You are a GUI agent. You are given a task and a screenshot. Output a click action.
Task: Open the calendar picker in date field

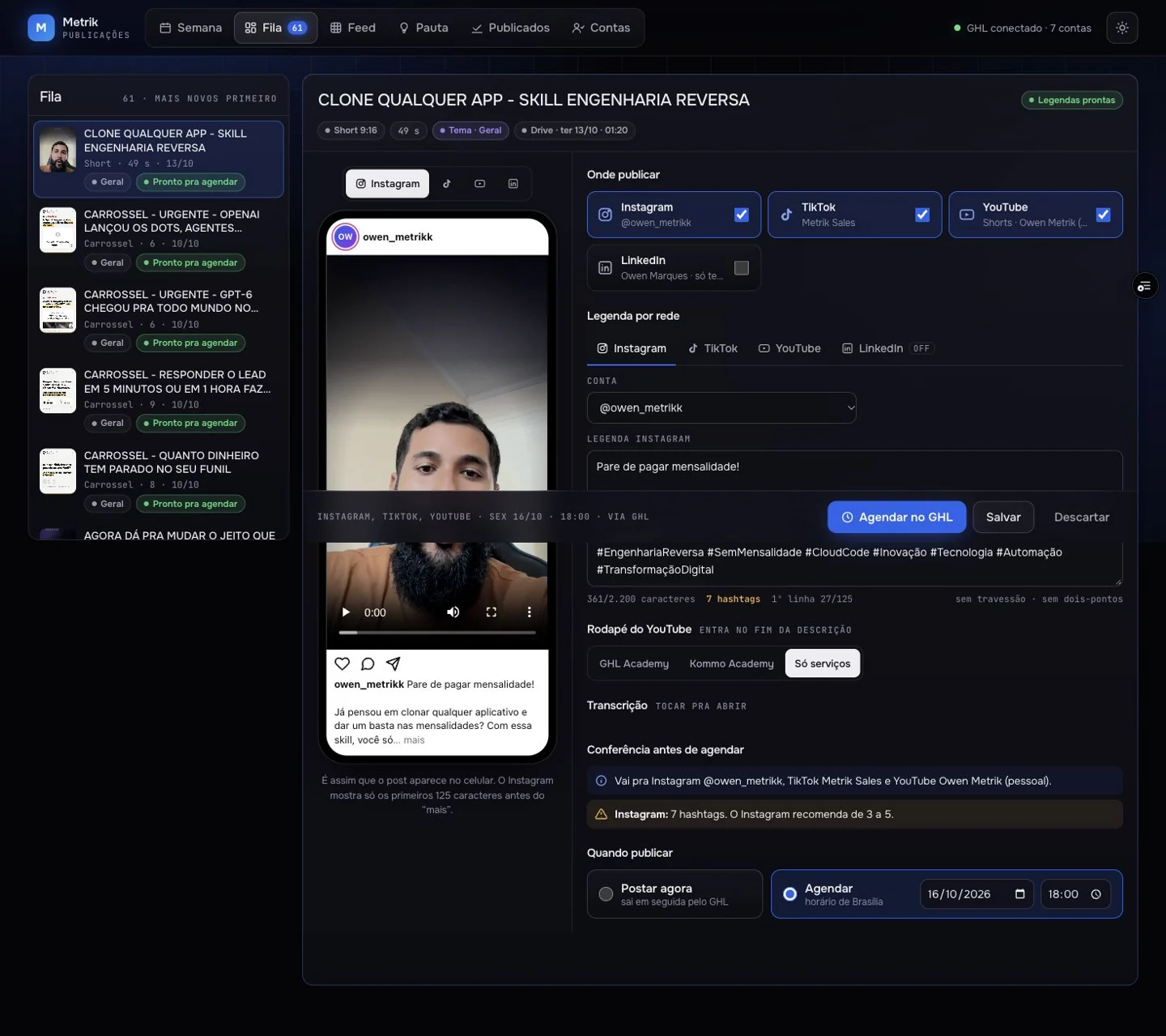pyautogui.click(x=1020, y=894)
